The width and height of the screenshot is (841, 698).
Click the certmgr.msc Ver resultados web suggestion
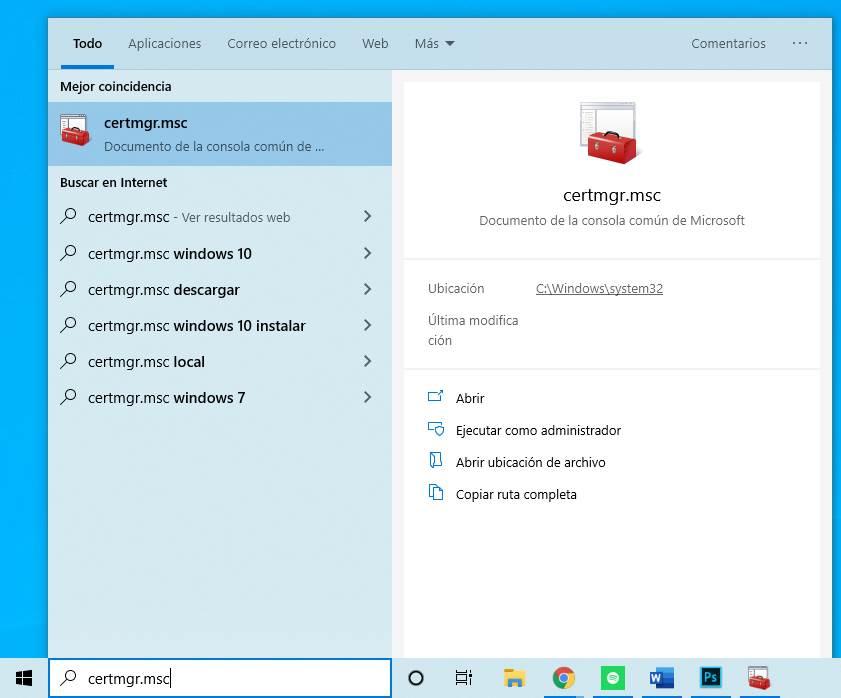(220, 217)
